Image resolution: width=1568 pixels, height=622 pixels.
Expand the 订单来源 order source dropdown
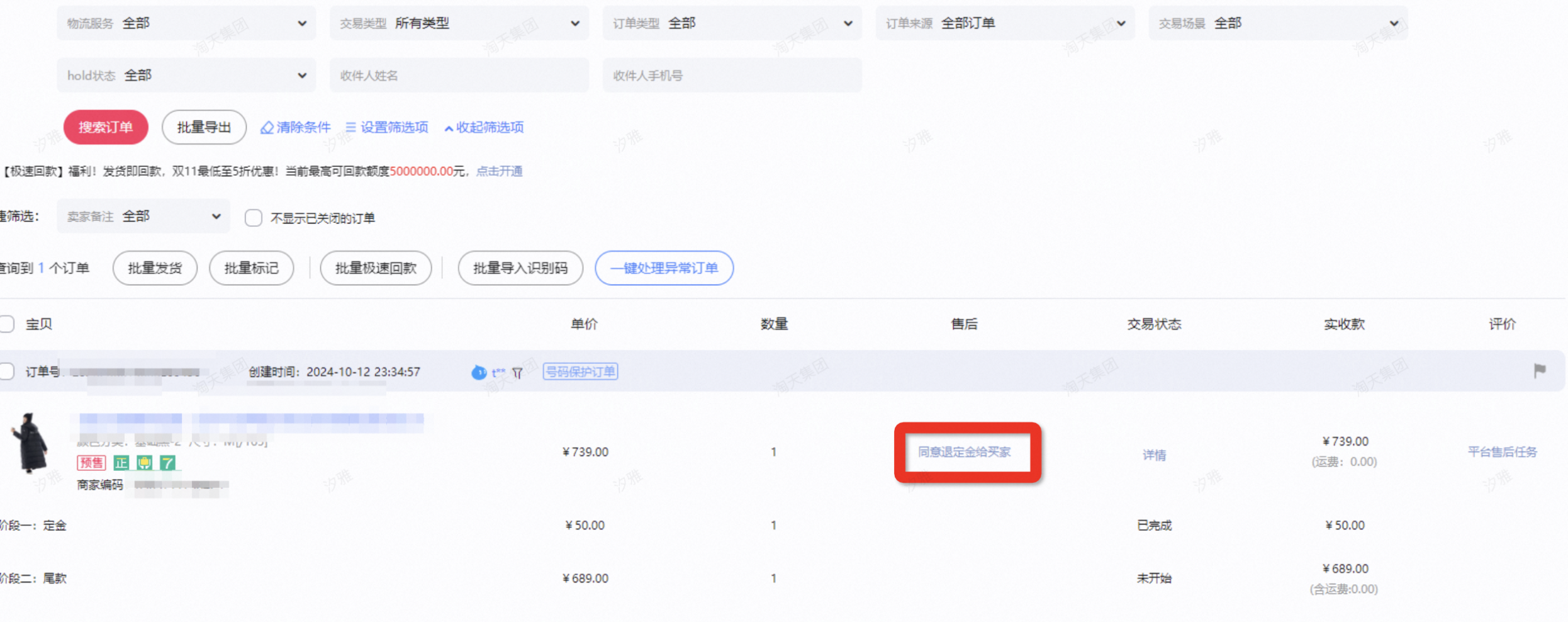pyautogui.click(x=1004, y=23)
